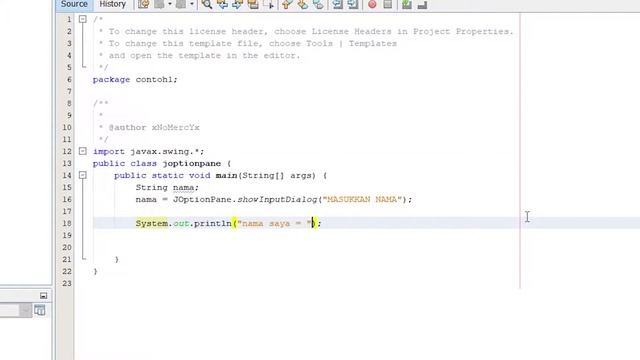The width and height of the screenshot is (640, 360).
Task: Click comment "and open the template in the editor."
Action: (204, 56)
